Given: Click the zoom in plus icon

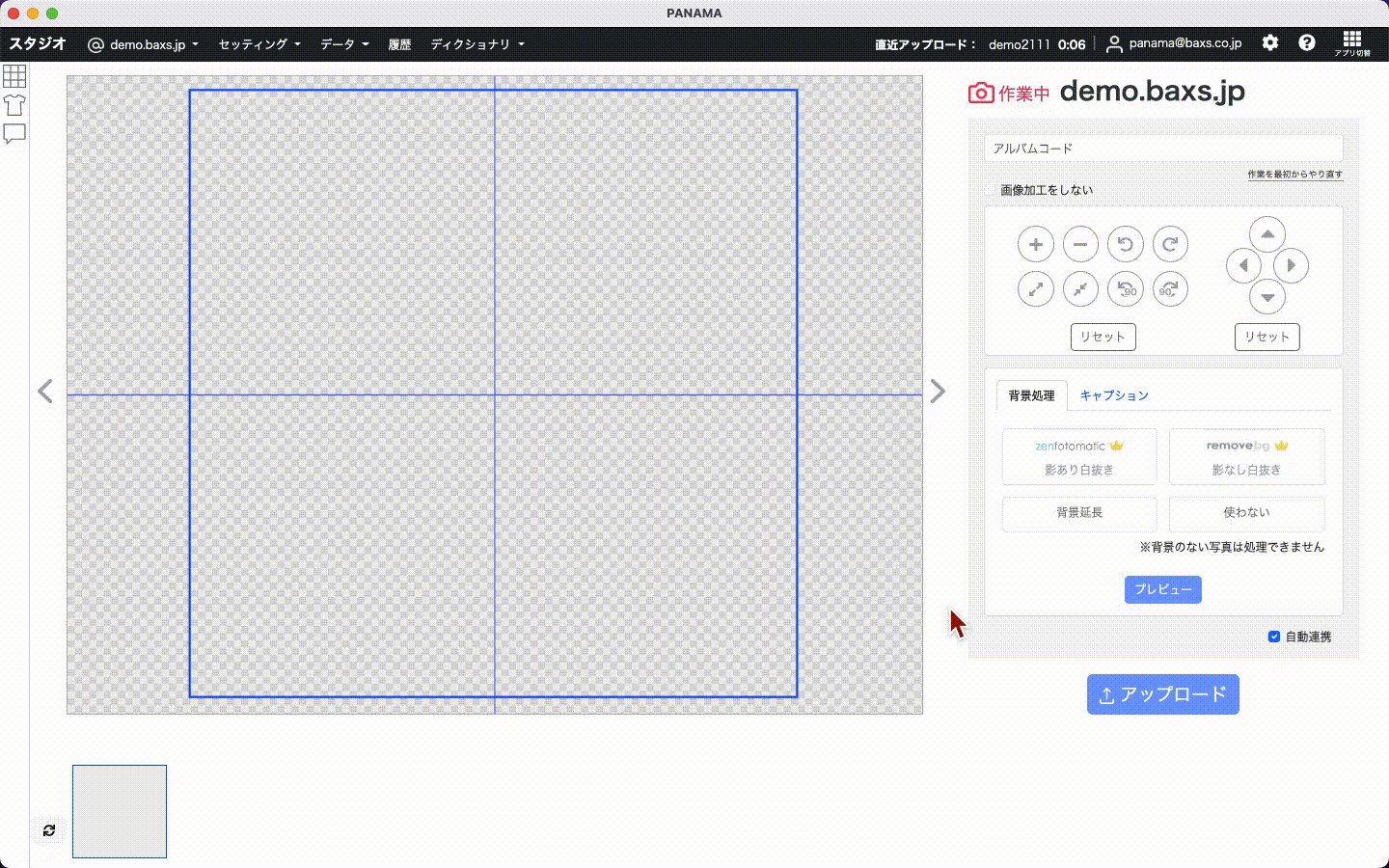Looking at the screenshot, I should [x=1035, y=245].
